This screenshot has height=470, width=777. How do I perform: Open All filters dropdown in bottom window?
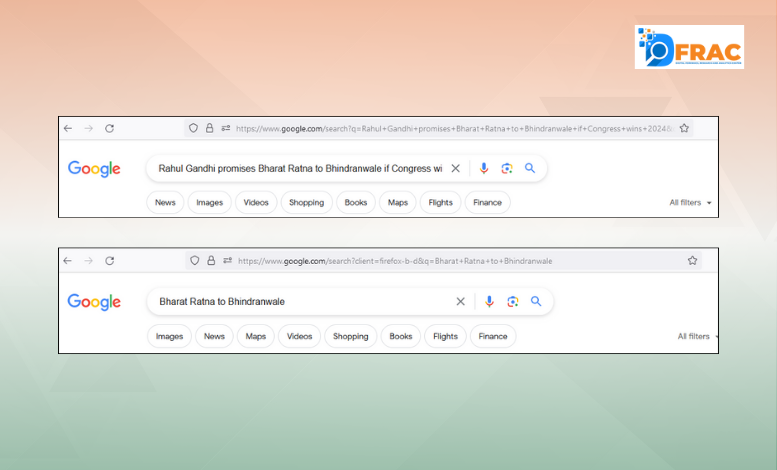click(x=698, y=336)
